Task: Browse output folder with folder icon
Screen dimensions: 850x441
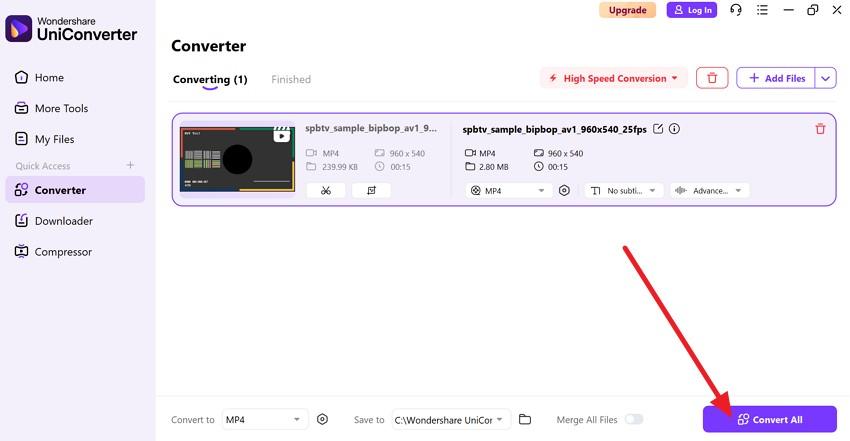Action: click(x=525, y=419)
